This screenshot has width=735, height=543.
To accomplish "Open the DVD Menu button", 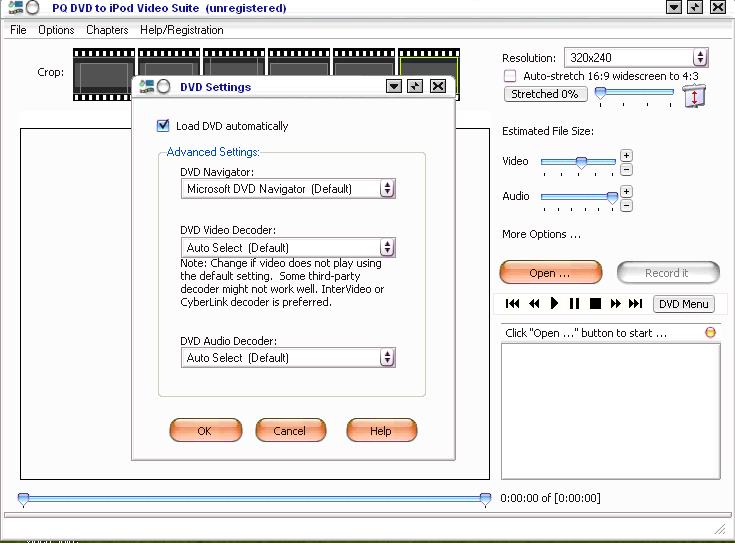I will 683,304.
